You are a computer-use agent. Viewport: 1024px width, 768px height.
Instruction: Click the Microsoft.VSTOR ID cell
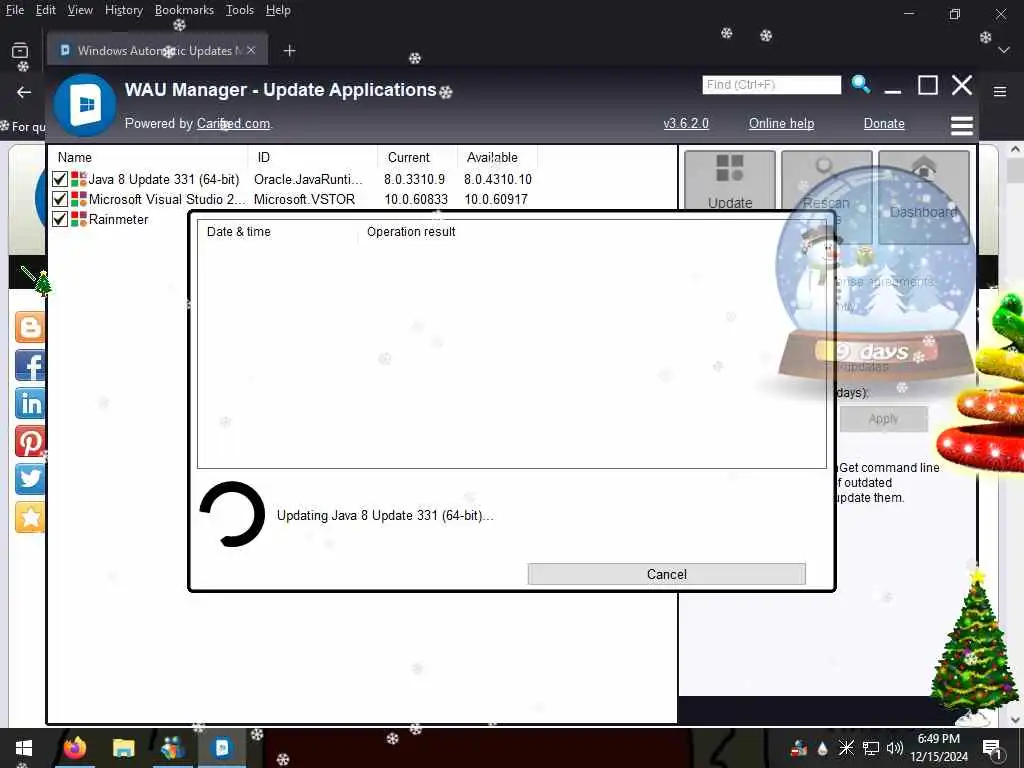click(x=304, y=199)
